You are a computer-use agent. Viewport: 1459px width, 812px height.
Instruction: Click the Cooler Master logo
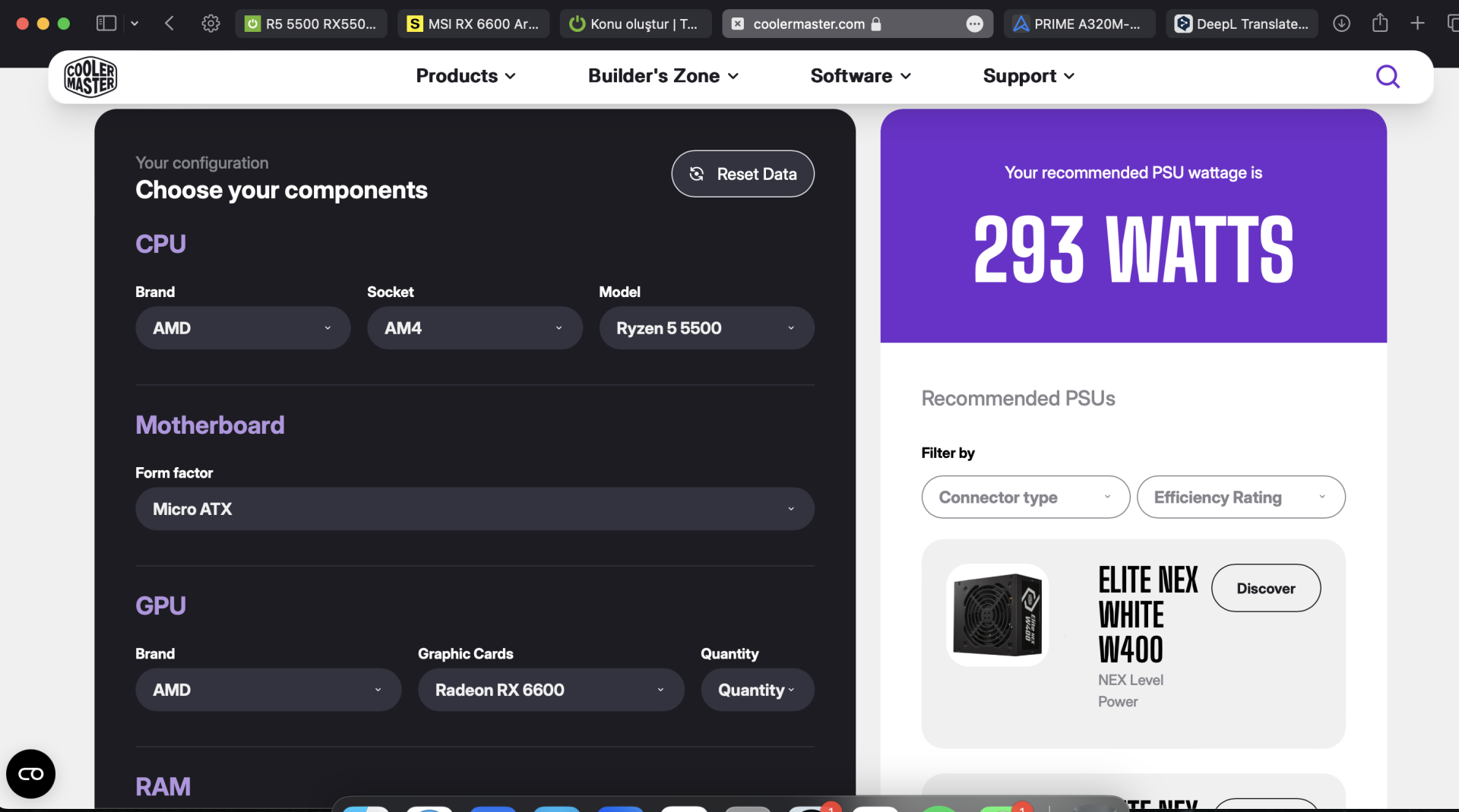[x=90, y=77]
